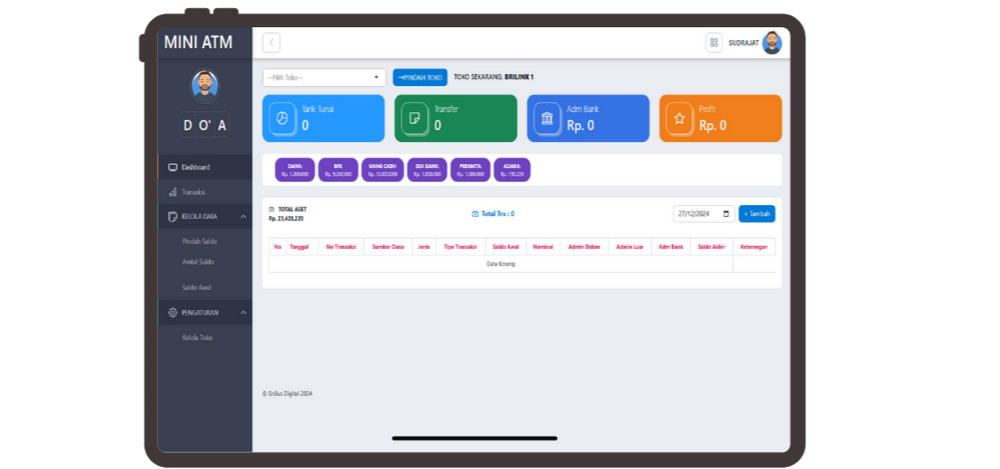Click the D O' A name under avatar
This screenshot has width=1000, height=469.
point(205,126)
